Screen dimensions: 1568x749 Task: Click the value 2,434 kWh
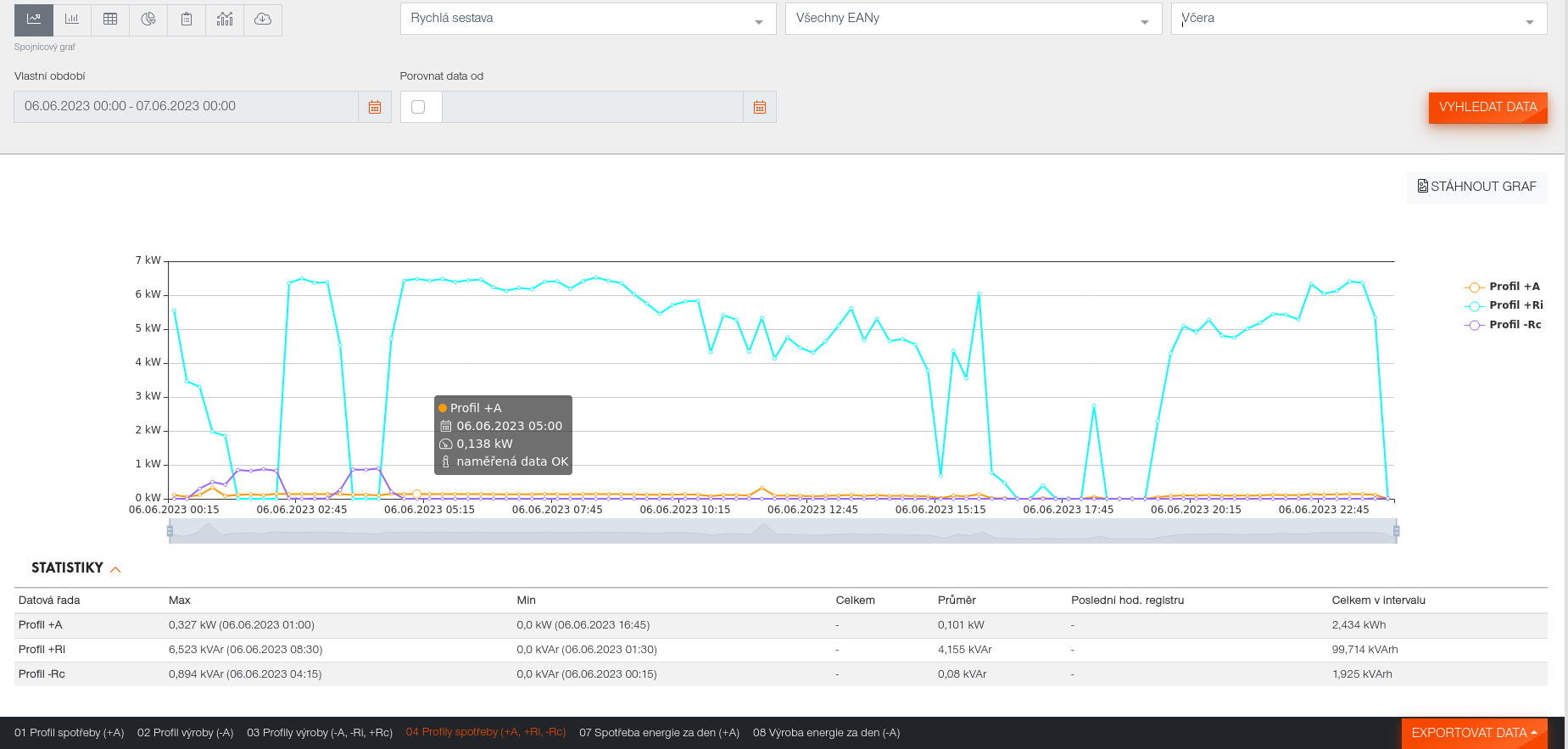(1359, 625)
